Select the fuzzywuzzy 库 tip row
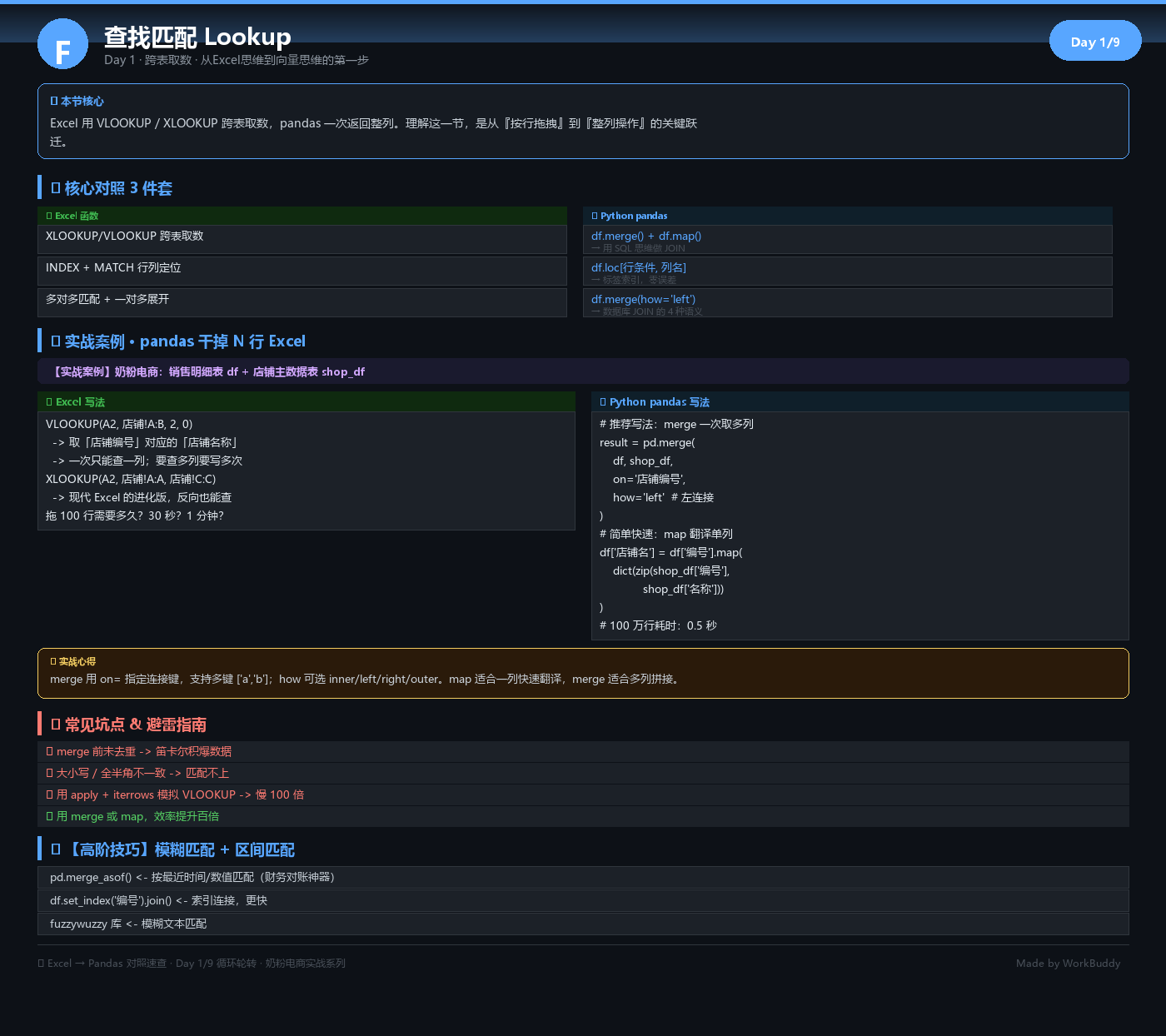This screenshot has width=1166, height=1036. click(x=583, y=924)
